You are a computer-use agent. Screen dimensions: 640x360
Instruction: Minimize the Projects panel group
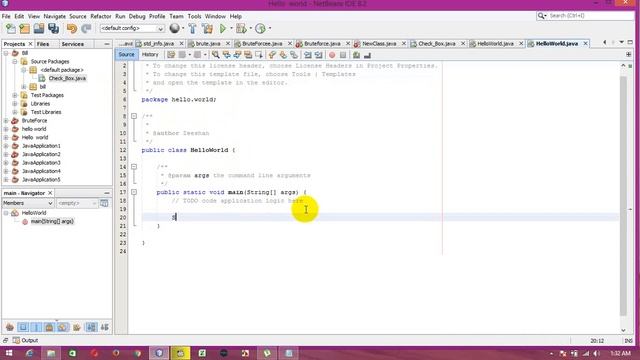[107, 44]
